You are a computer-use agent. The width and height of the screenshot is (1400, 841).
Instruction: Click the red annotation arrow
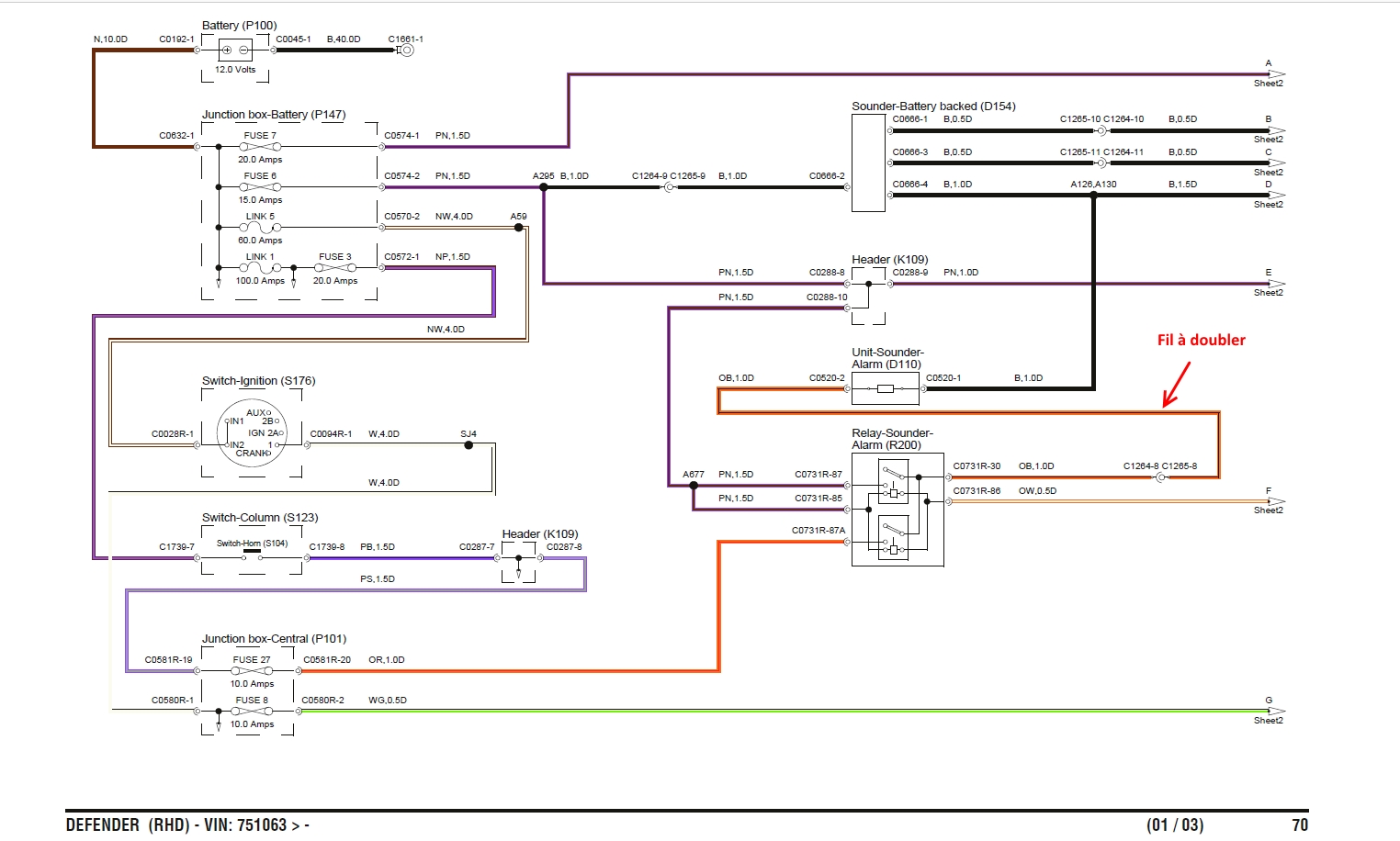click(1176, 384)
